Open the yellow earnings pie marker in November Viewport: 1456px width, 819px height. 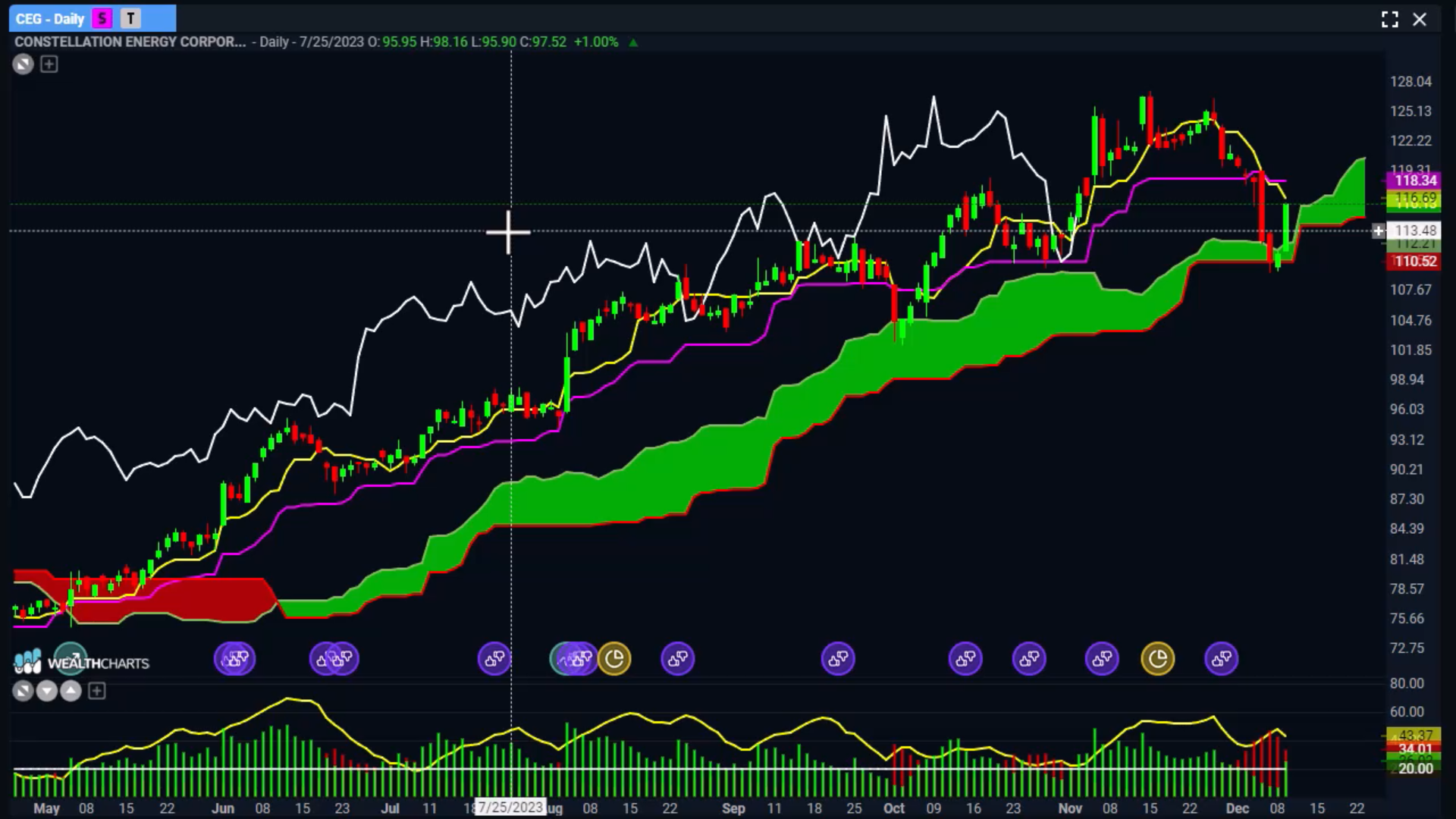1158,659
